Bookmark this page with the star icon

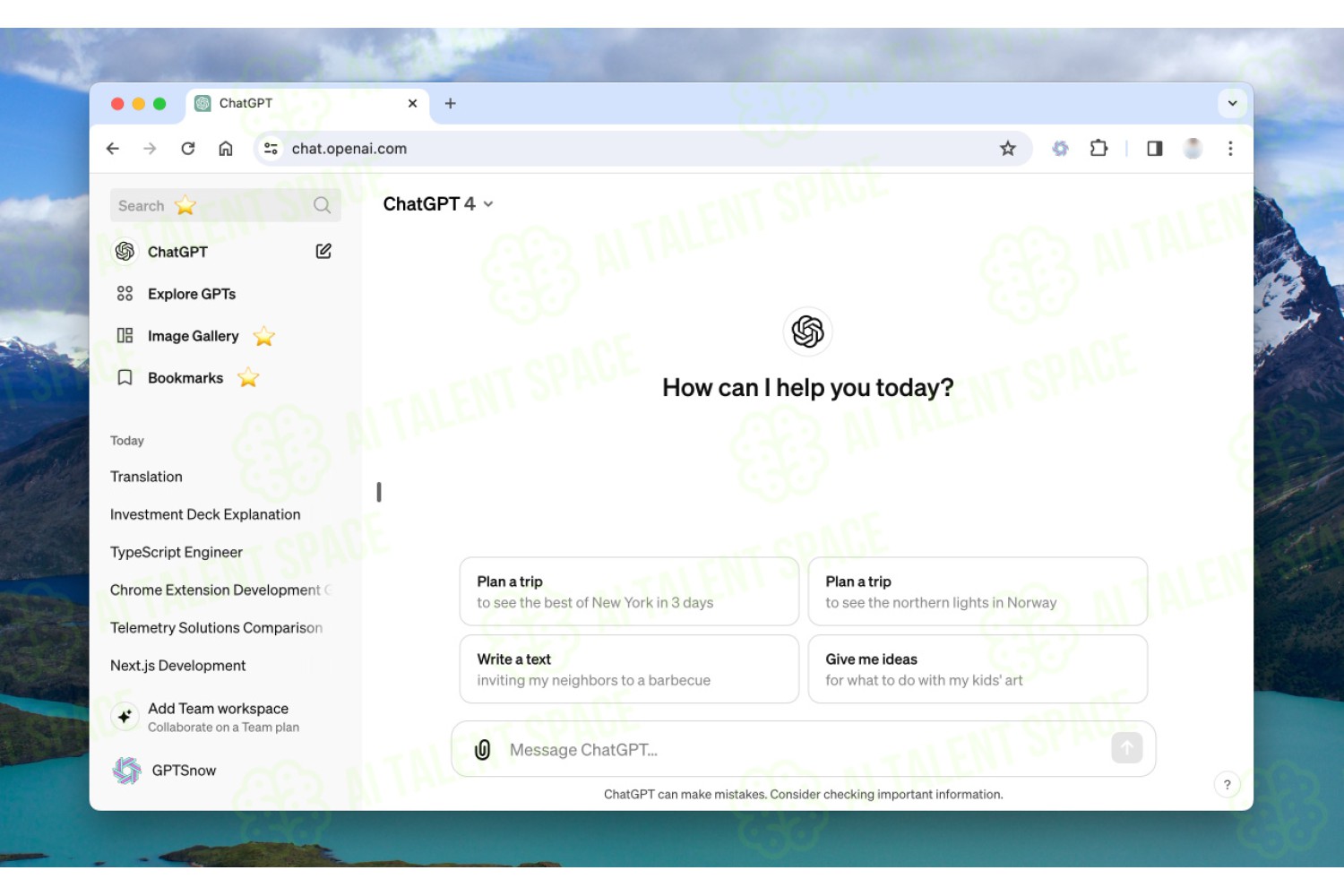(1008, 149)
